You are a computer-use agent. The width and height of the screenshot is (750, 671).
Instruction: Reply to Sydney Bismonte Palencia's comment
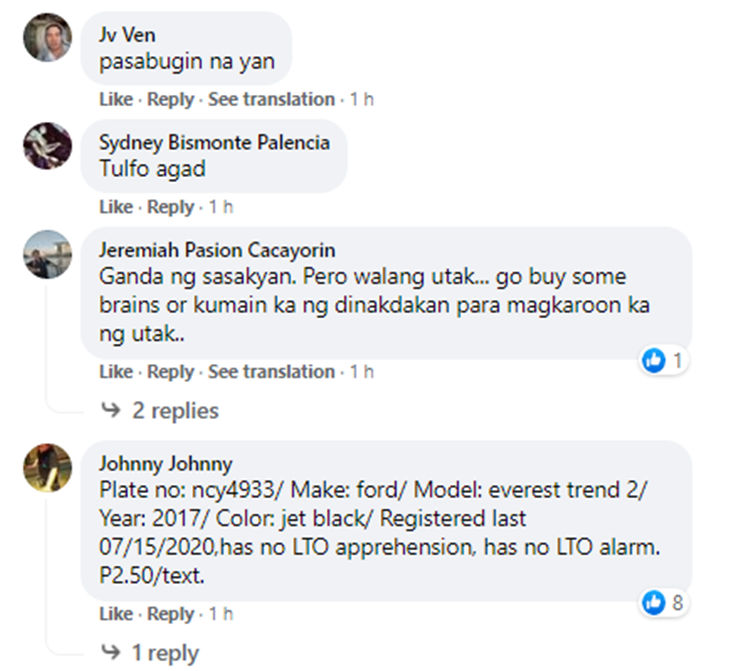pos(170,207)
